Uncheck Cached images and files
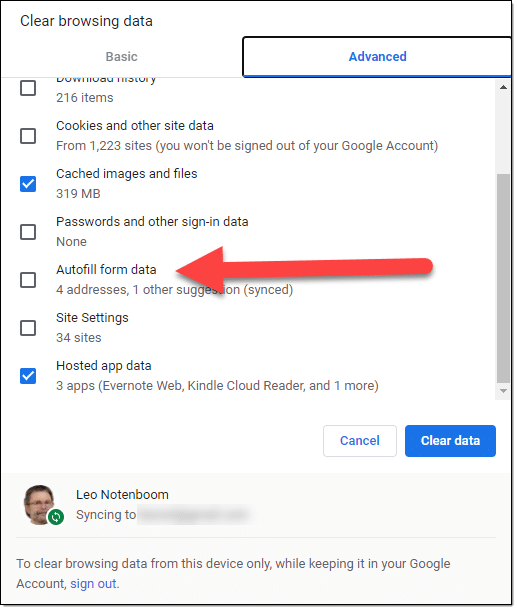 28,184
